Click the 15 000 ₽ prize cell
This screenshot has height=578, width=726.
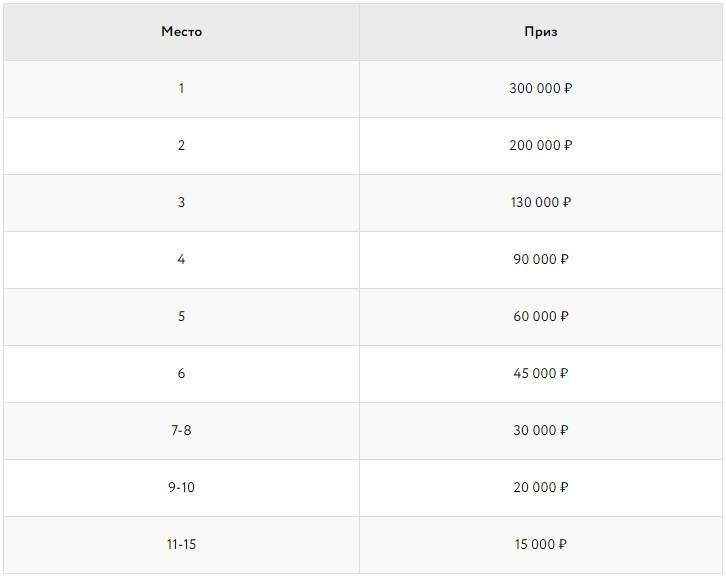pos(541,545)
